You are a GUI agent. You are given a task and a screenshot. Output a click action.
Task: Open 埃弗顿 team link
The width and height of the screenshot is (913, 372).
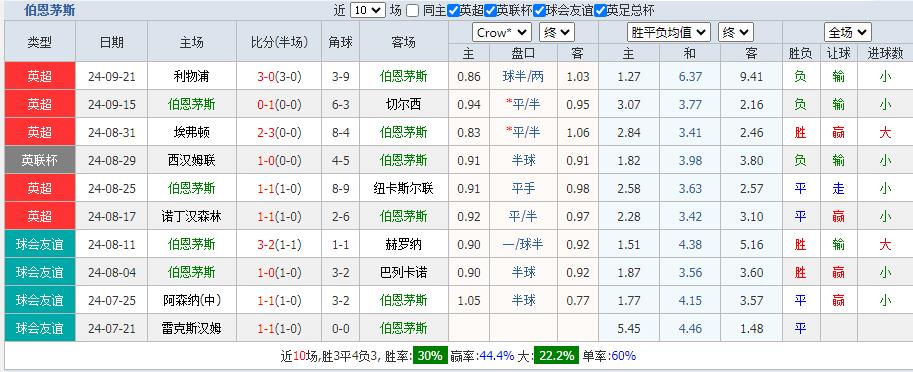(192, 132)
